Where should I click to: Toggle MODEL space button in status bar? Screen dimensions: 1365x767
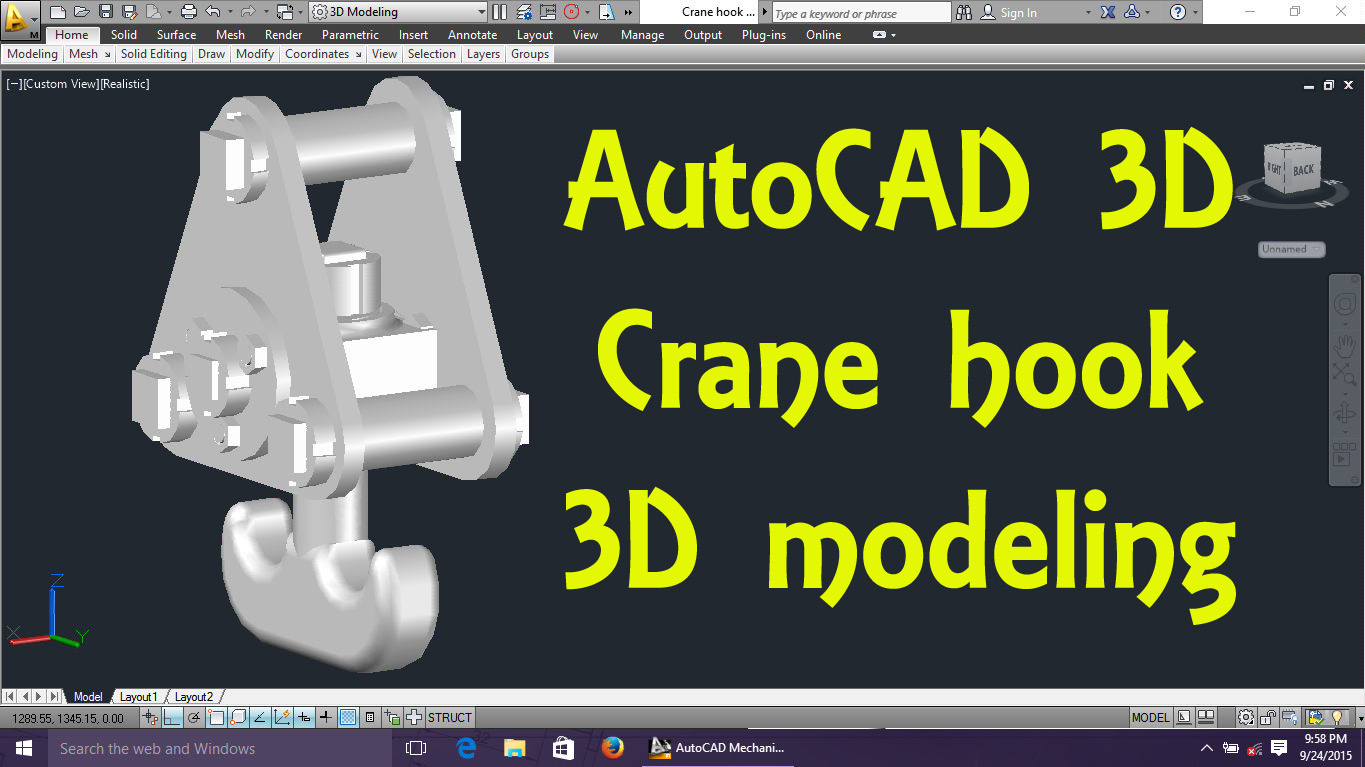[1150, 717]
